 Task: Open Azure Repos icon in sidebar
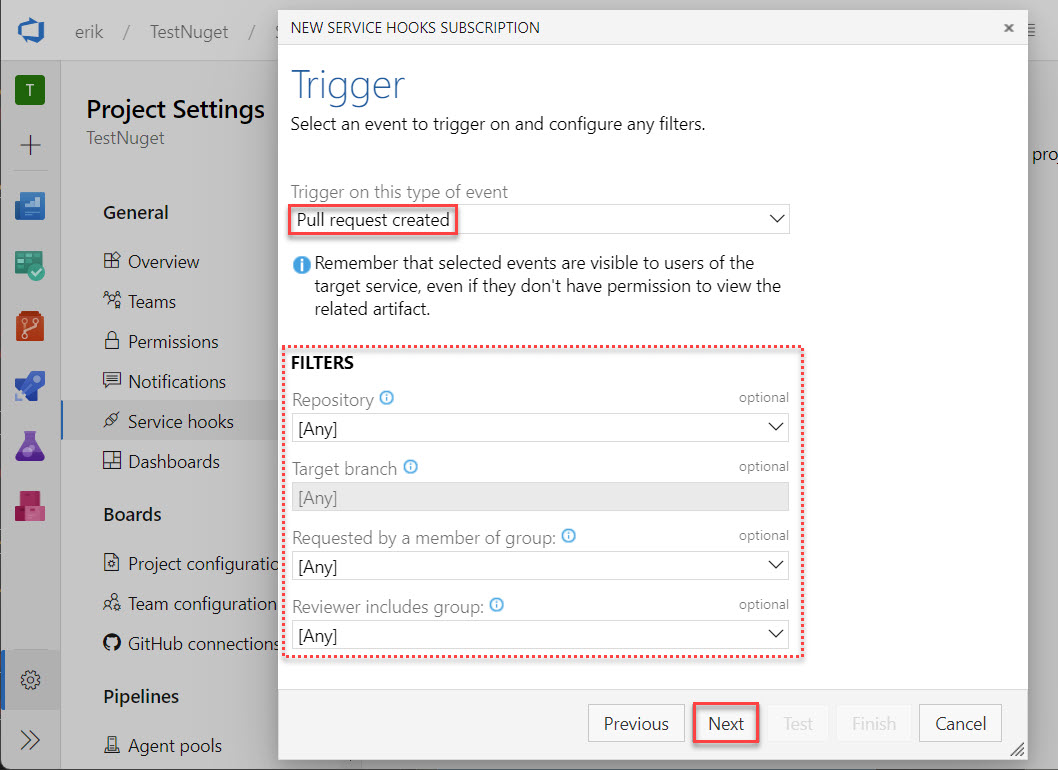30,326
